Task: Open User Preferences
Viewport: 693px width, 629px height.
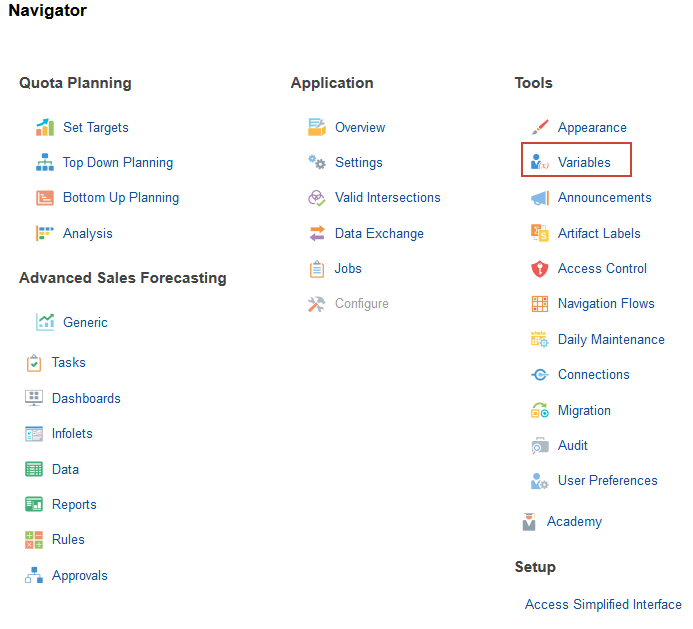Action: 607,480
